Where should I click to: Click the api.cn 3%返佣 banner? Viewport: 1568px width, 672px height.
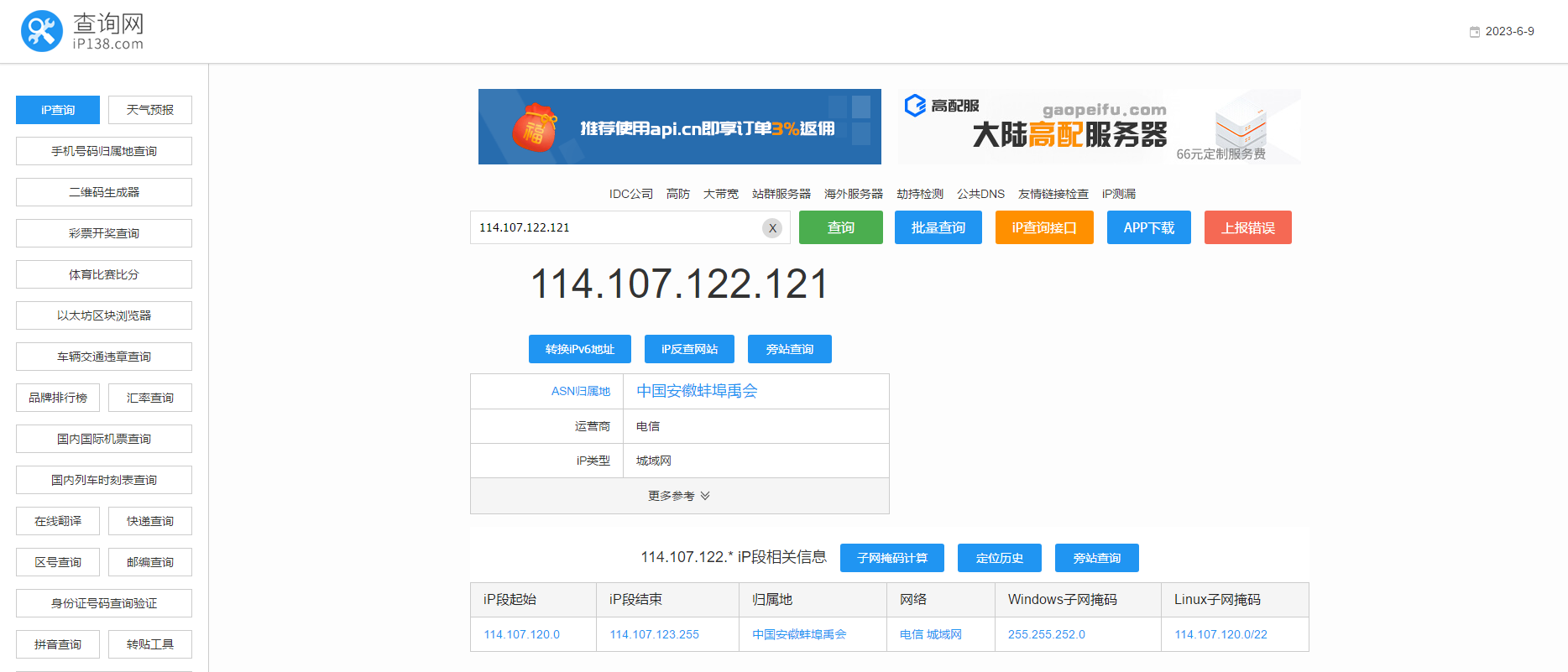[680, 127]
